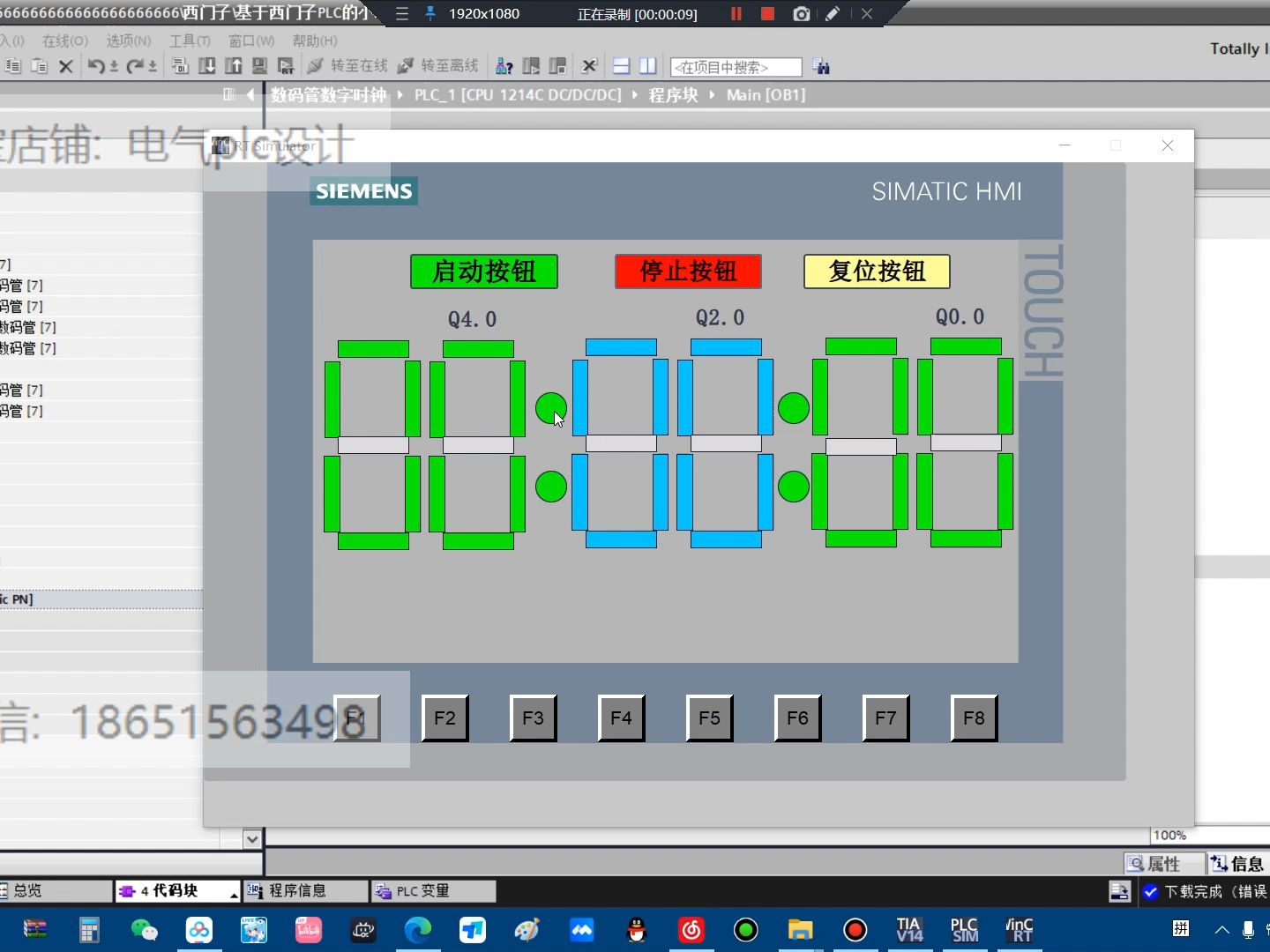Image resolution: width=1270 pixels, height=952 pixels.
Task: Click the Delete X toolbar icon
Action: pyautogui.click(x=65, y=66)
